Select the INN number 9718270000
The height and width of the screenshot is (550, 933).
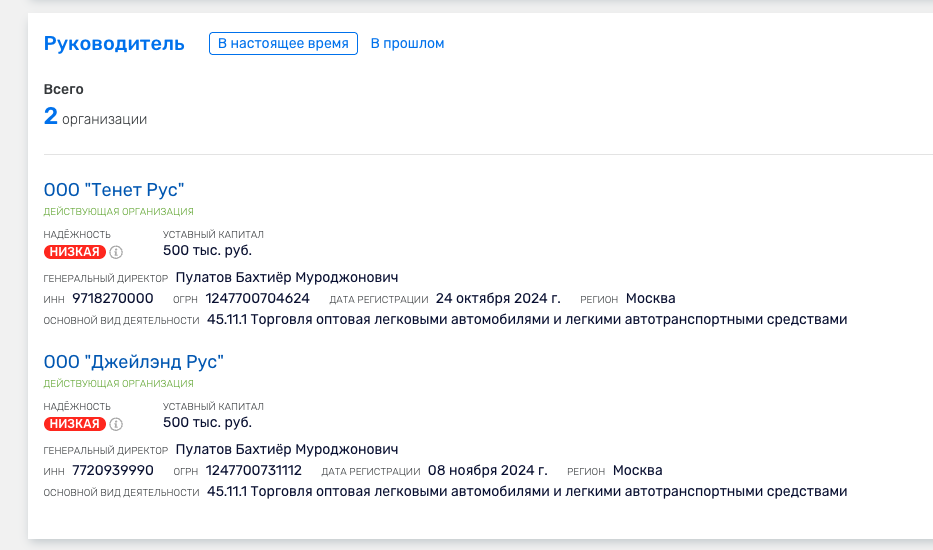(x=113, y=299)
